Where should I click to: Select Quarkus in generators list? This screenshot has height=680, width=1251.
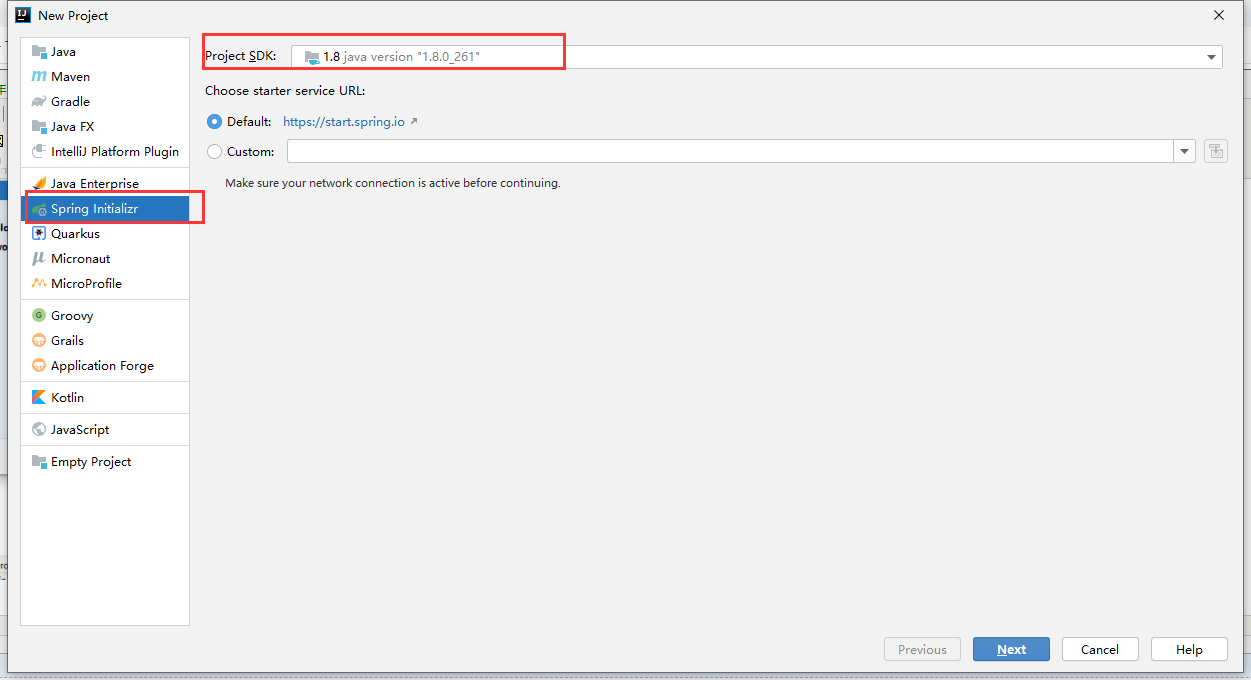105,234
